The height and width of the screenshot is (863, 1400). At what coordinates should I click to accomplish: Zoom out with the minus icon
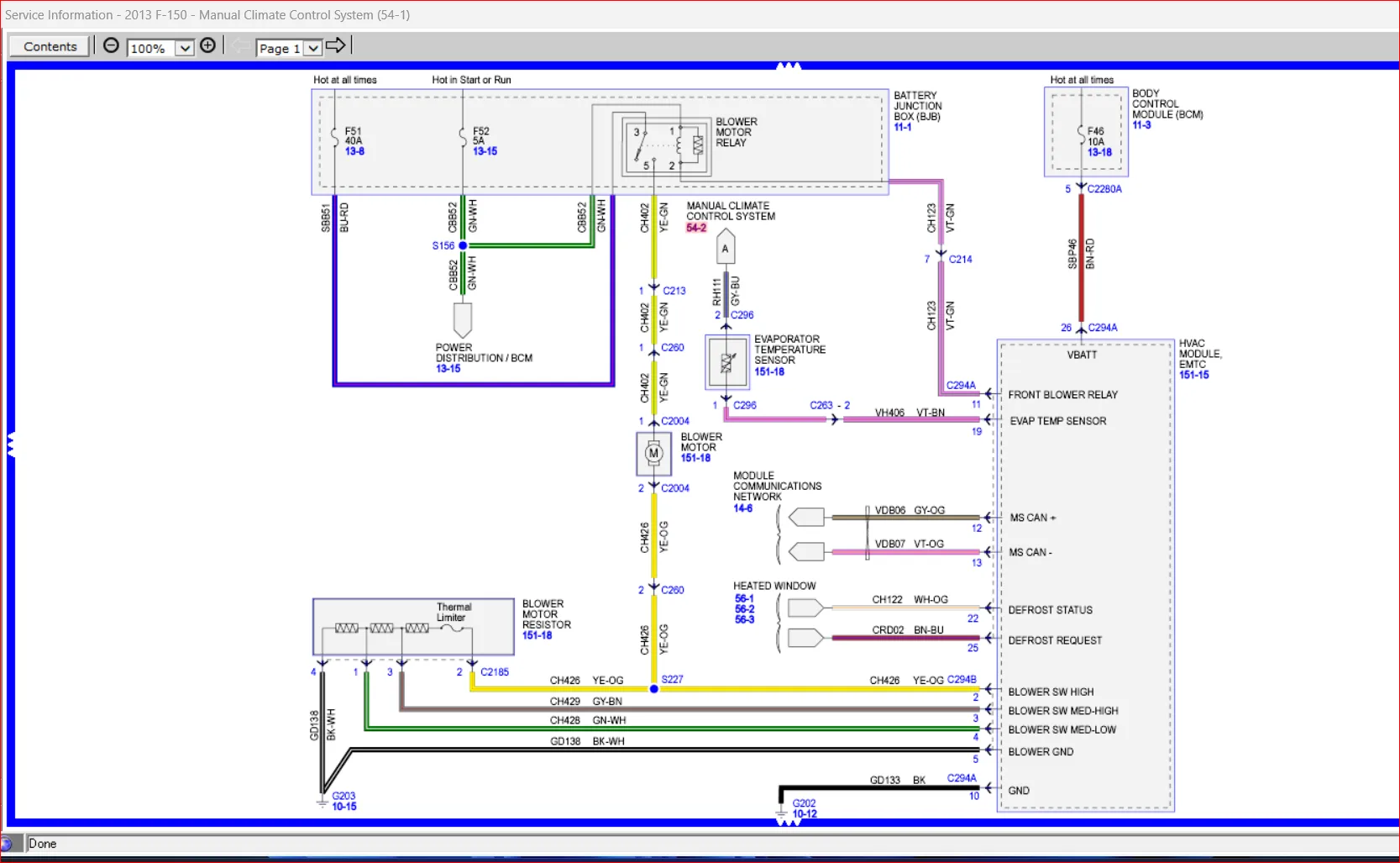(111, 45)
